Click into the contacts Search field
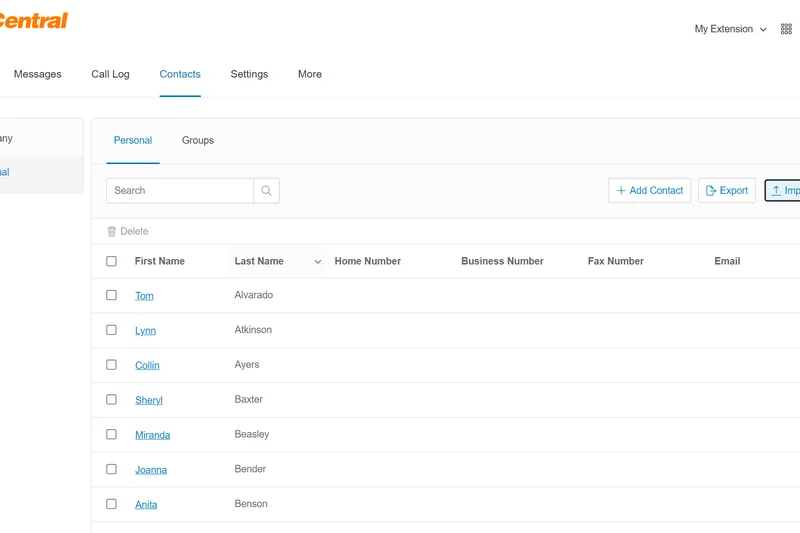The width and height of the screenshot is (800, 533). click(x=180, y=191)
